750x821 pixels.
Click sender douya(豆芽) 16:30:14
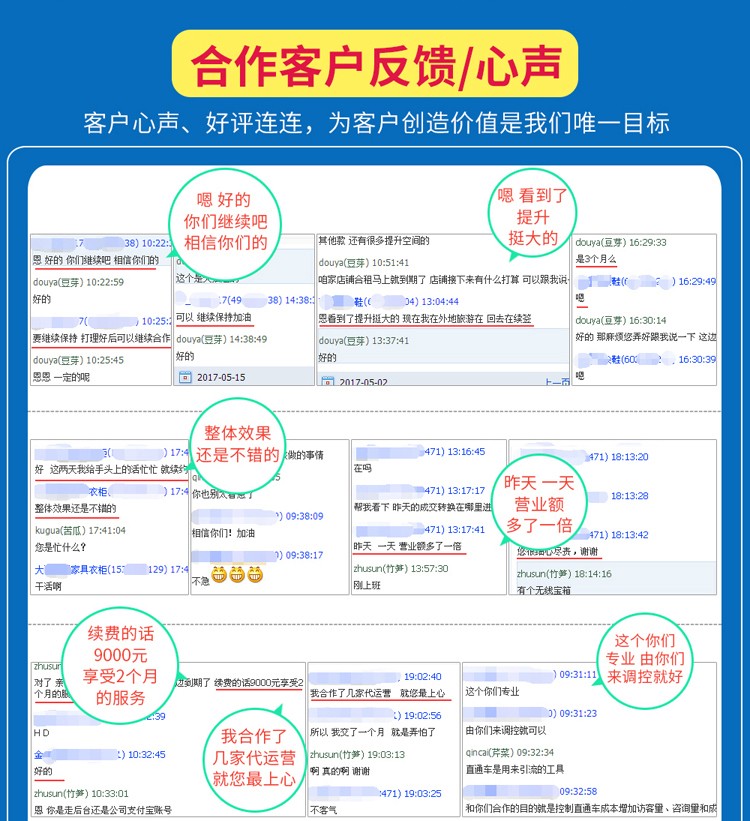point(621,320)
